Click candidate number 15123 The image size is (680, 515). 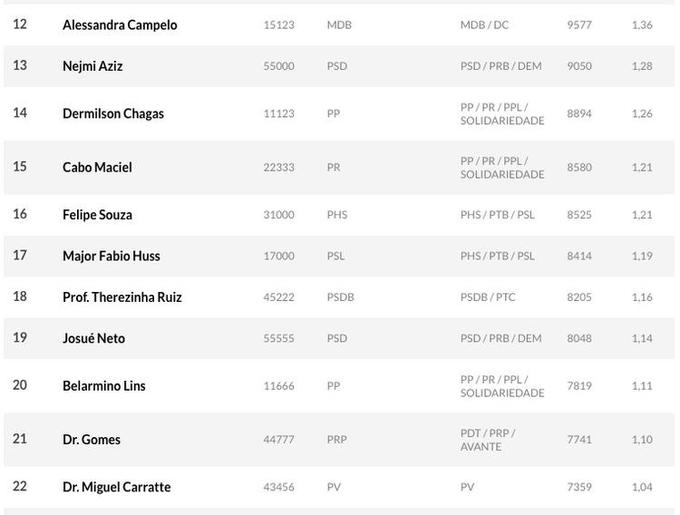tap(279, 25)
